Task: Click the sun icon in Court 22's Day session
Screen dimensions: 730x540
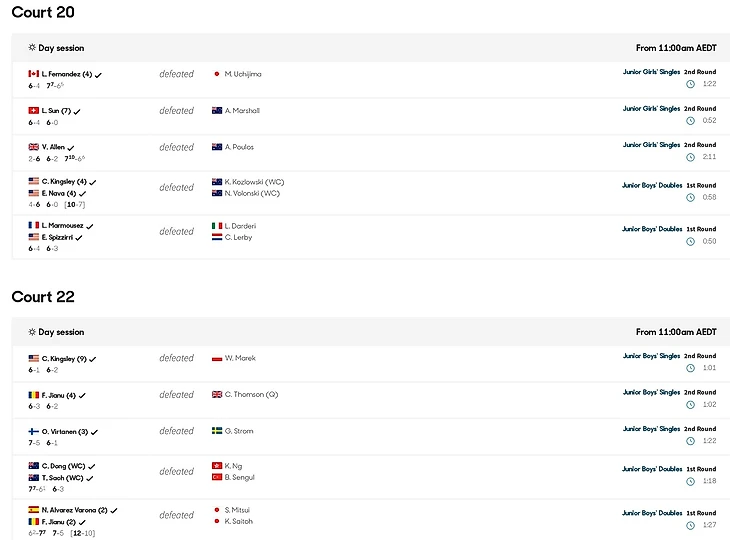Action: (x=32, y=332)
